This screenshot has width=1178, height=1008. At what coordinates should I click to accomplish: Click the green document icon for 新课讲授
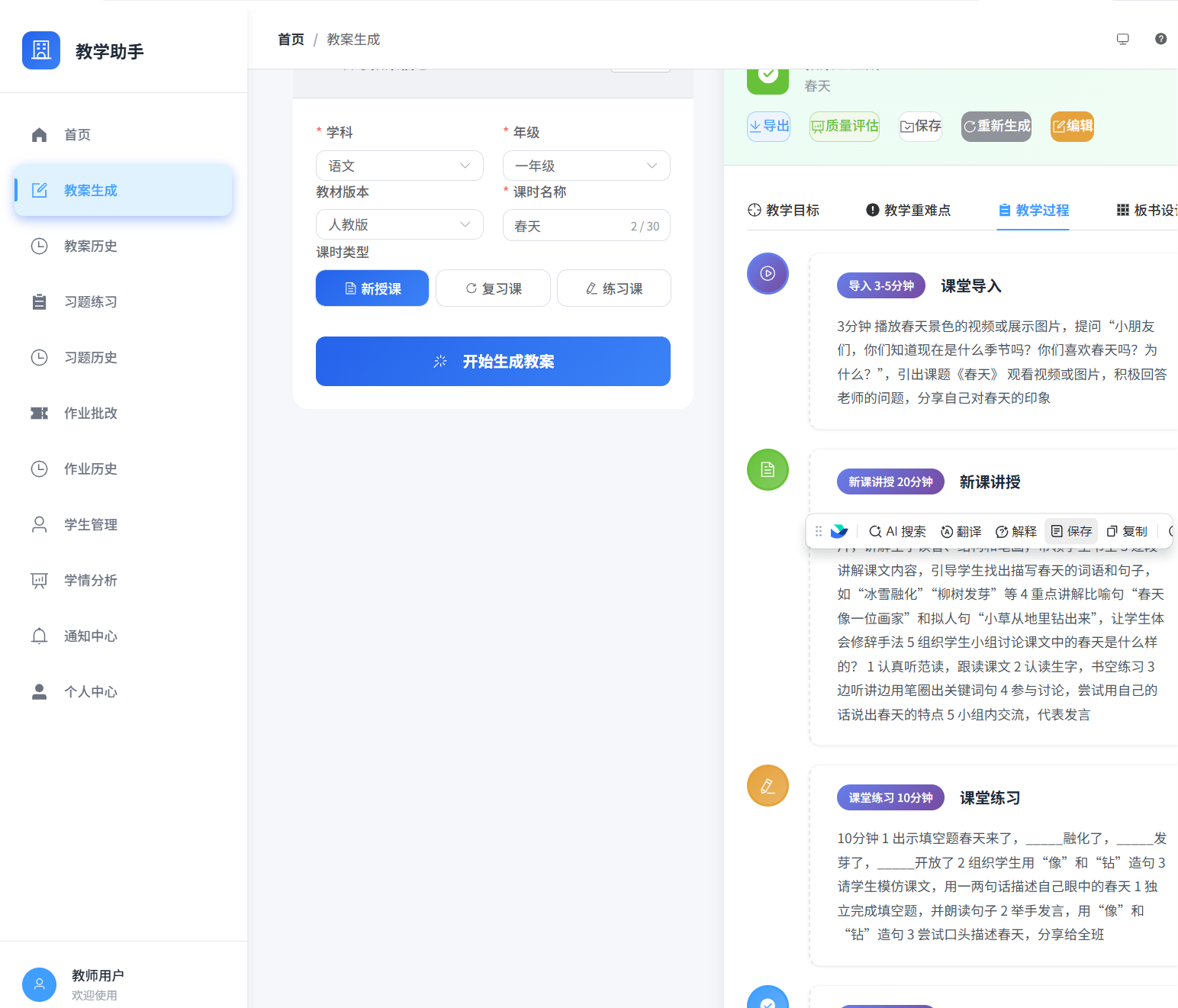pos(768,469)
